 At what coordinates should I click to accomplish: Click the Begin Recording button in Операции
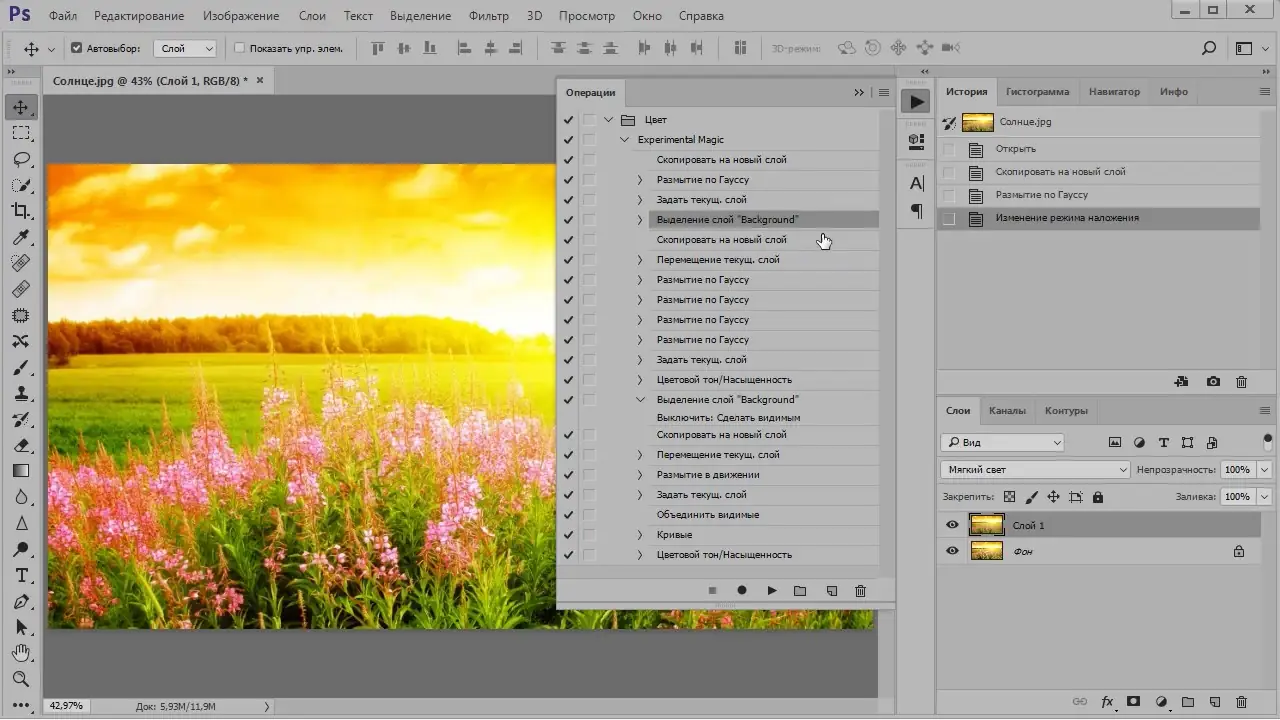pyautogui.click(x=742, y=591)
